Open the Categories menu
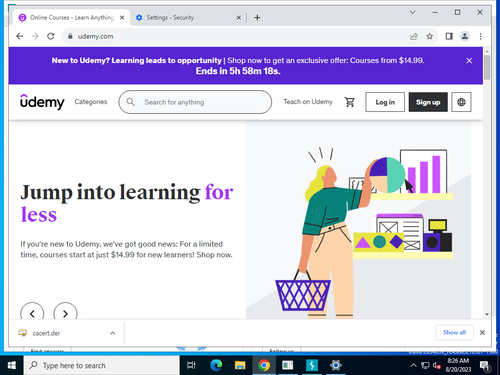The width and height of the screenshot is (500, 375). (x=91, y=102)
